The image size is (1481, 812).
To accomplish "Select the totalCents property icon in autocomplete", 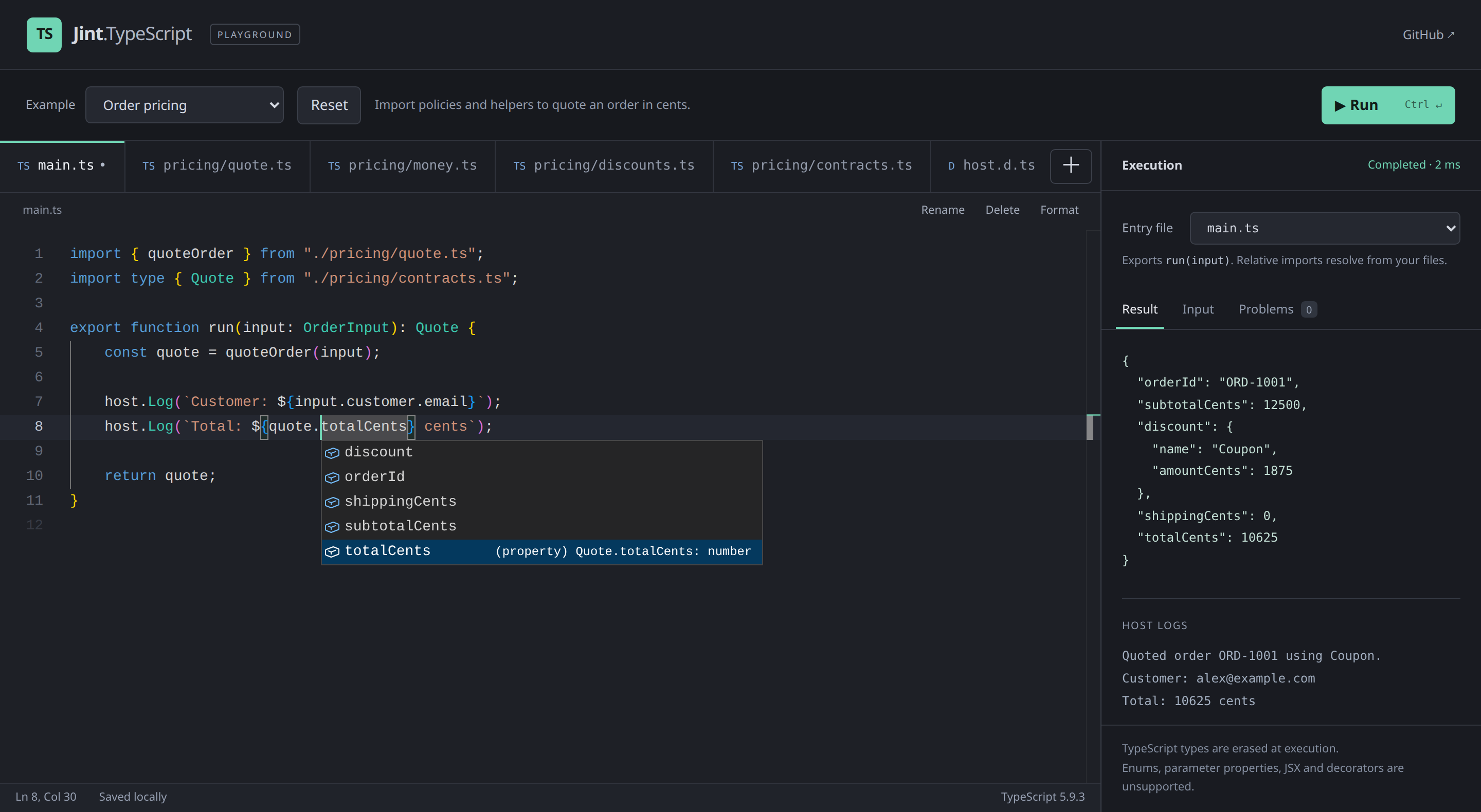I will (x=332, y=551).
